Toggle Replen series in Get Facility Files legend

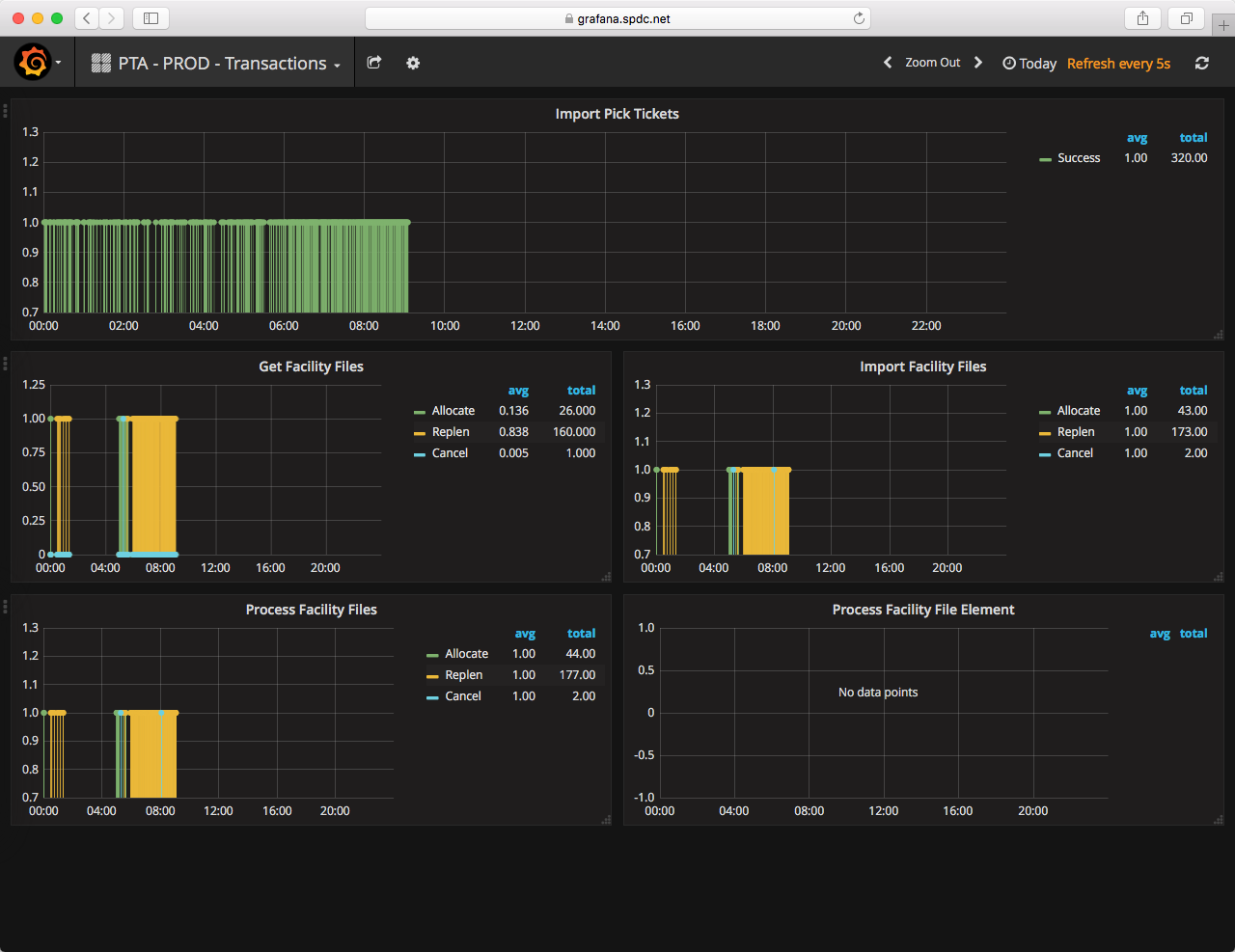451,432
